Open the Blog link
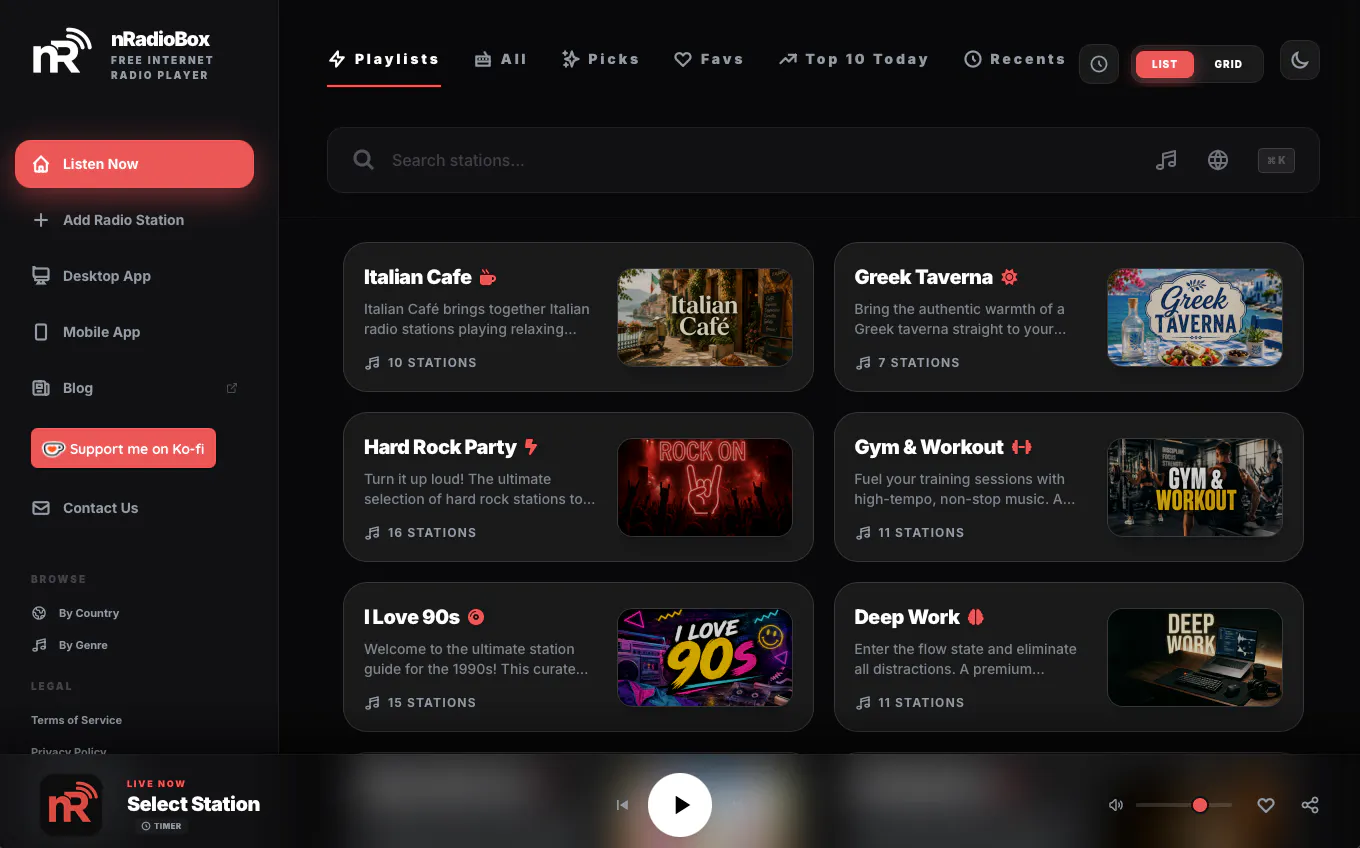The image size is (1360, 848). (x=134, y=388)
